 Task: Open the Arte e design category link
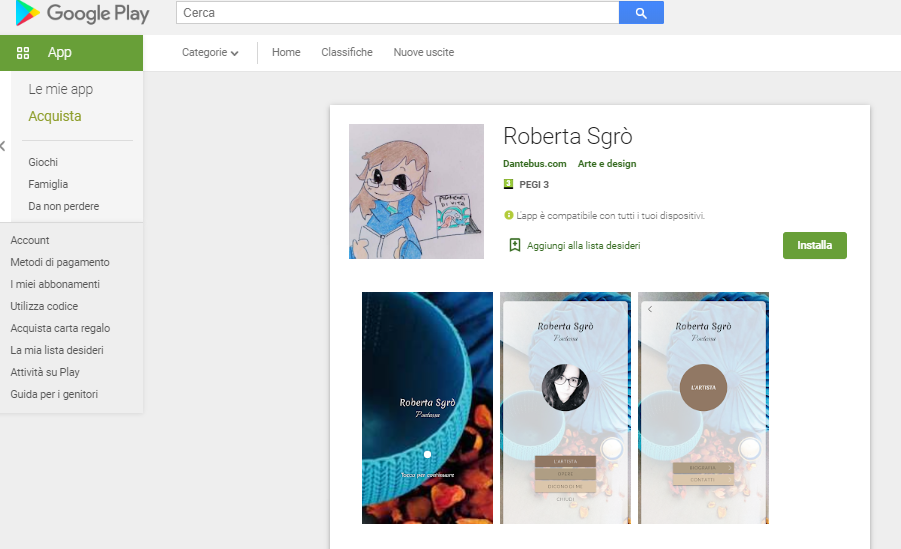point(607,164)
